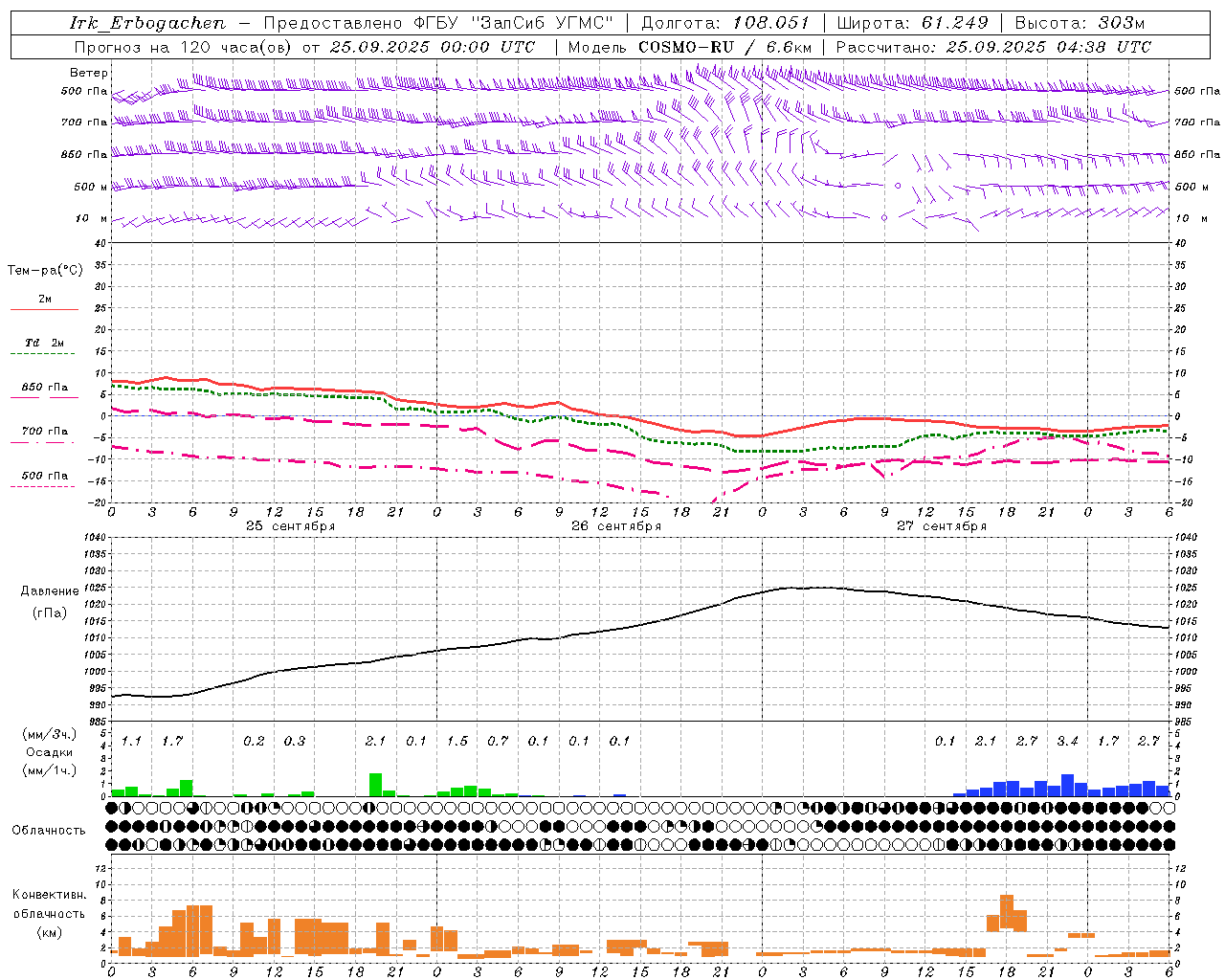Click the "25 сентября" date label
Viewport: 1225px width, 980px height.
tap(290, 526)
